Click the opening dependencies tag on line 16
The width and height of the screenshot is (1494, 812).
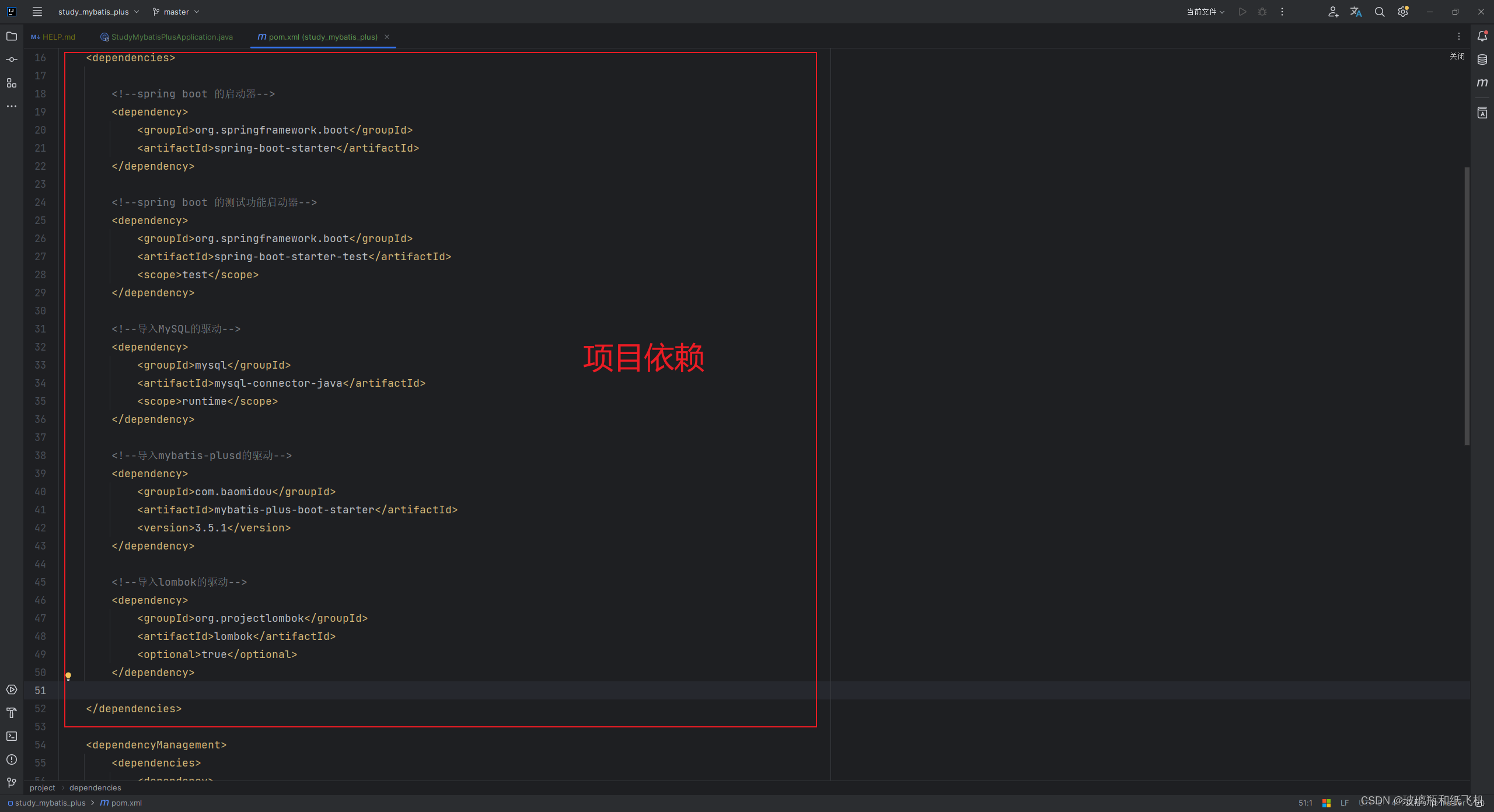coord(130,58)
